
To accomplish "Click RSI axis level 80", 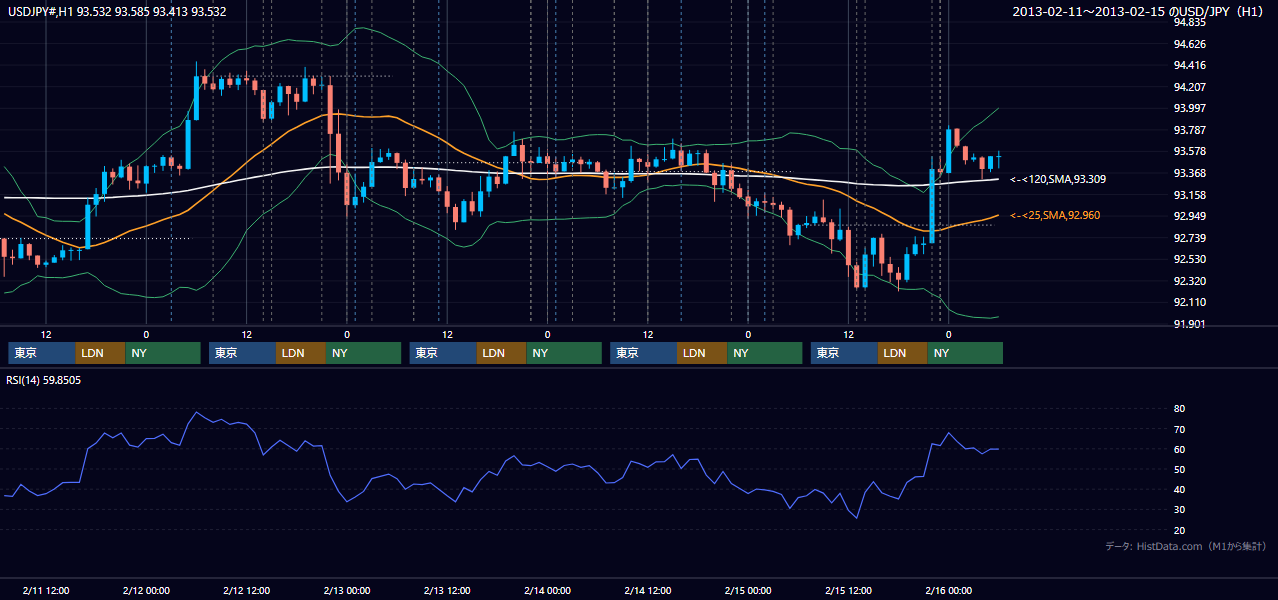I will tap(1179, 409).
